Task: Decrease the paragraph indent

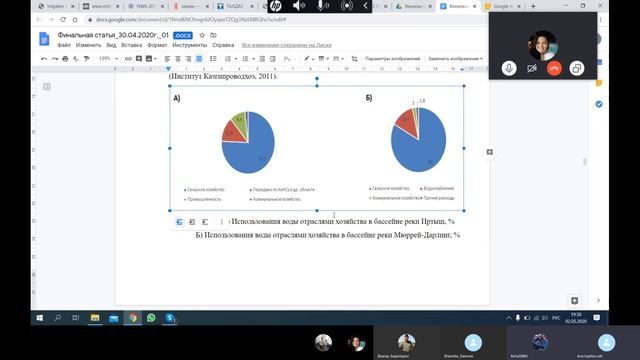Action: tap(262, 59)
